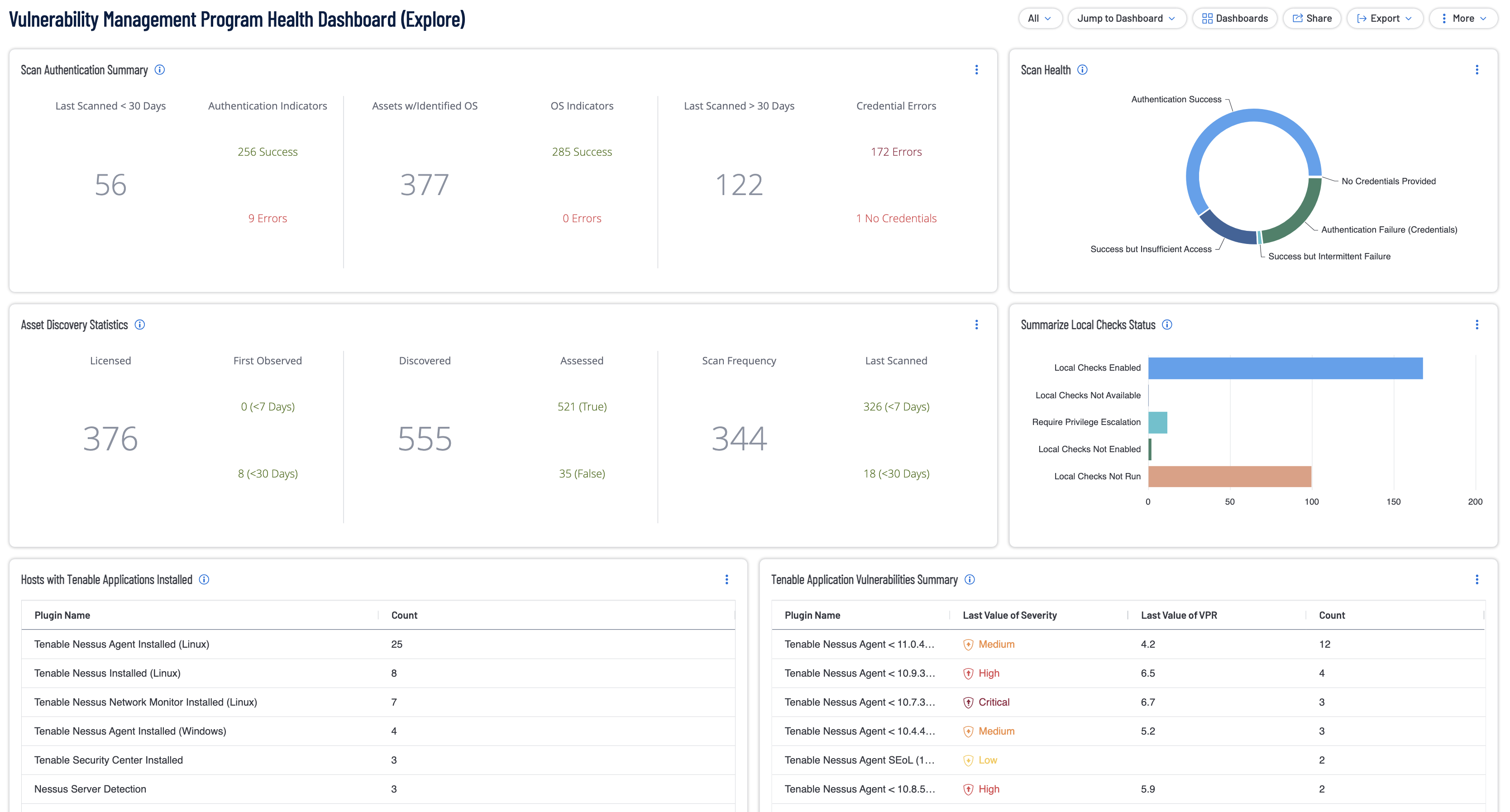1510x812 pixels.
Task: Click the Local Checks Enabled blue bar
Action: [x=1285, y=368]
